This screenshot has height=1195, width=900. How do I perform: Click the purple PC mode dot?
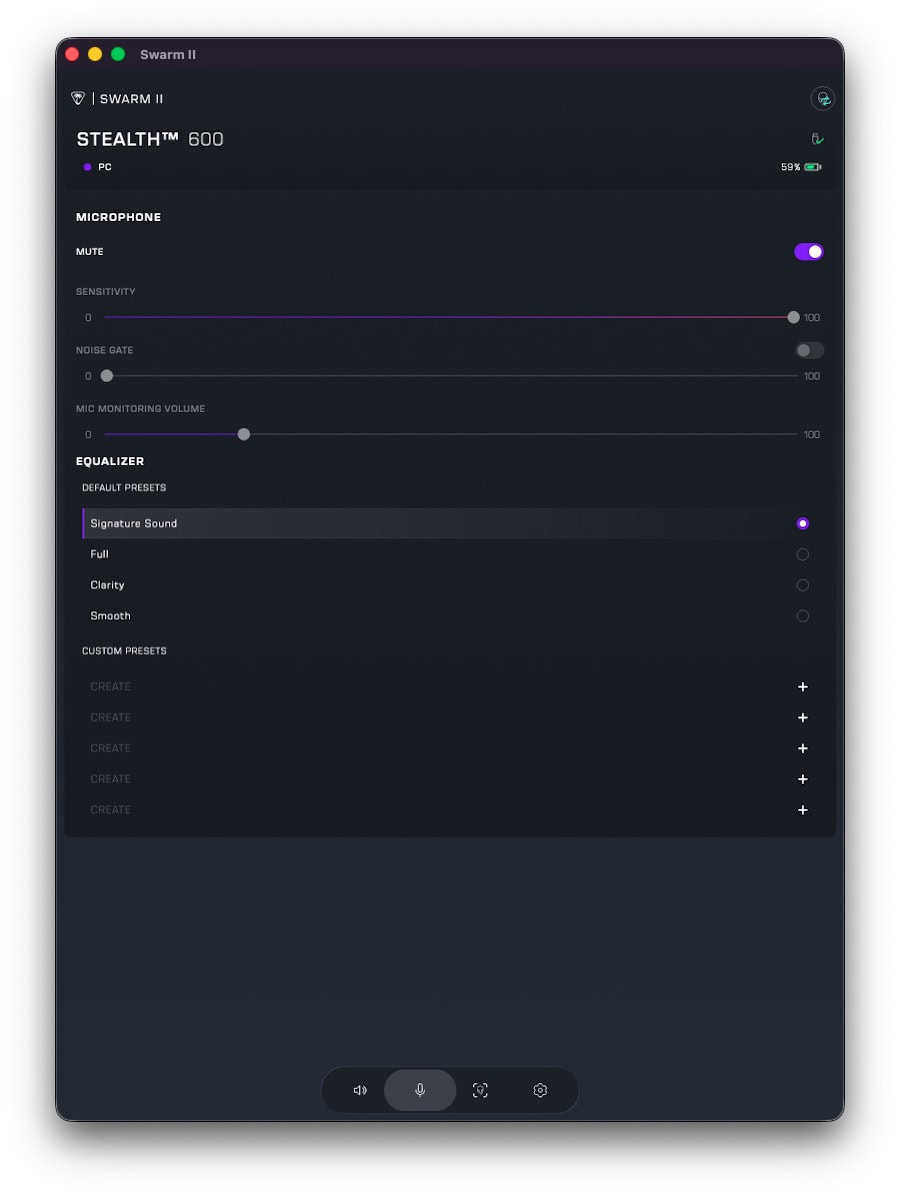88,167
